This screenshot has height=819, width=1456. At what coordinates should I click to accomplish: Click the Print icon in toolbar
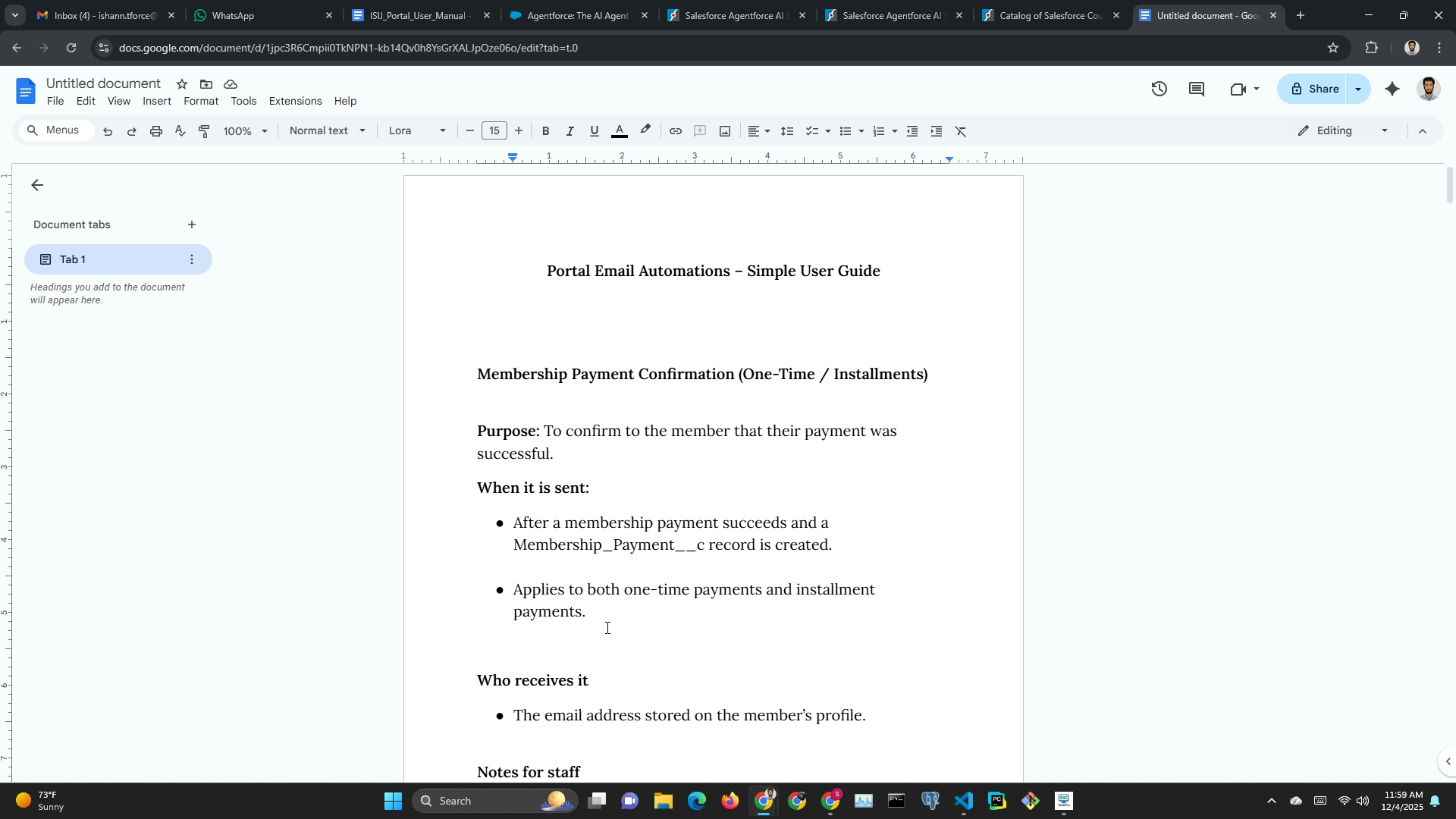pos(156,131)
